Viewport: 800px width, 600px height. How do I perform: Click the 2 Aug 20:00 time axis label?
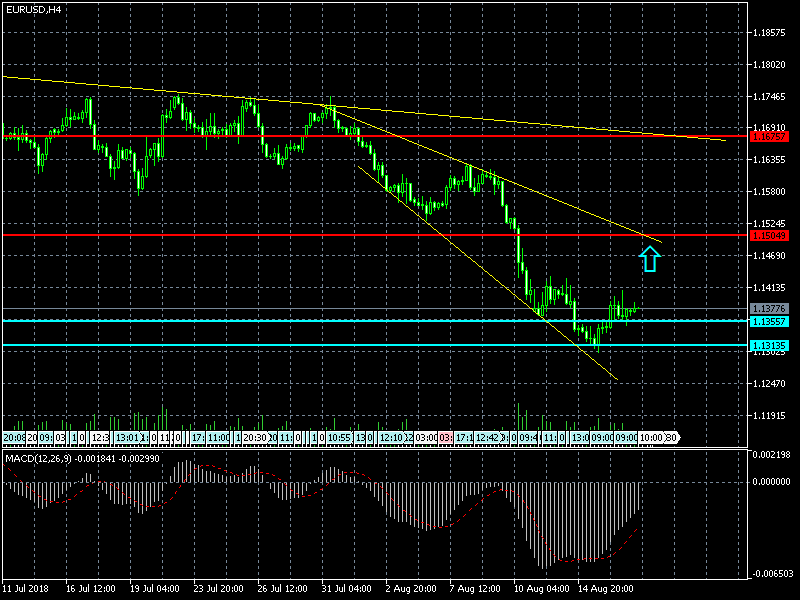coord(411,590)
